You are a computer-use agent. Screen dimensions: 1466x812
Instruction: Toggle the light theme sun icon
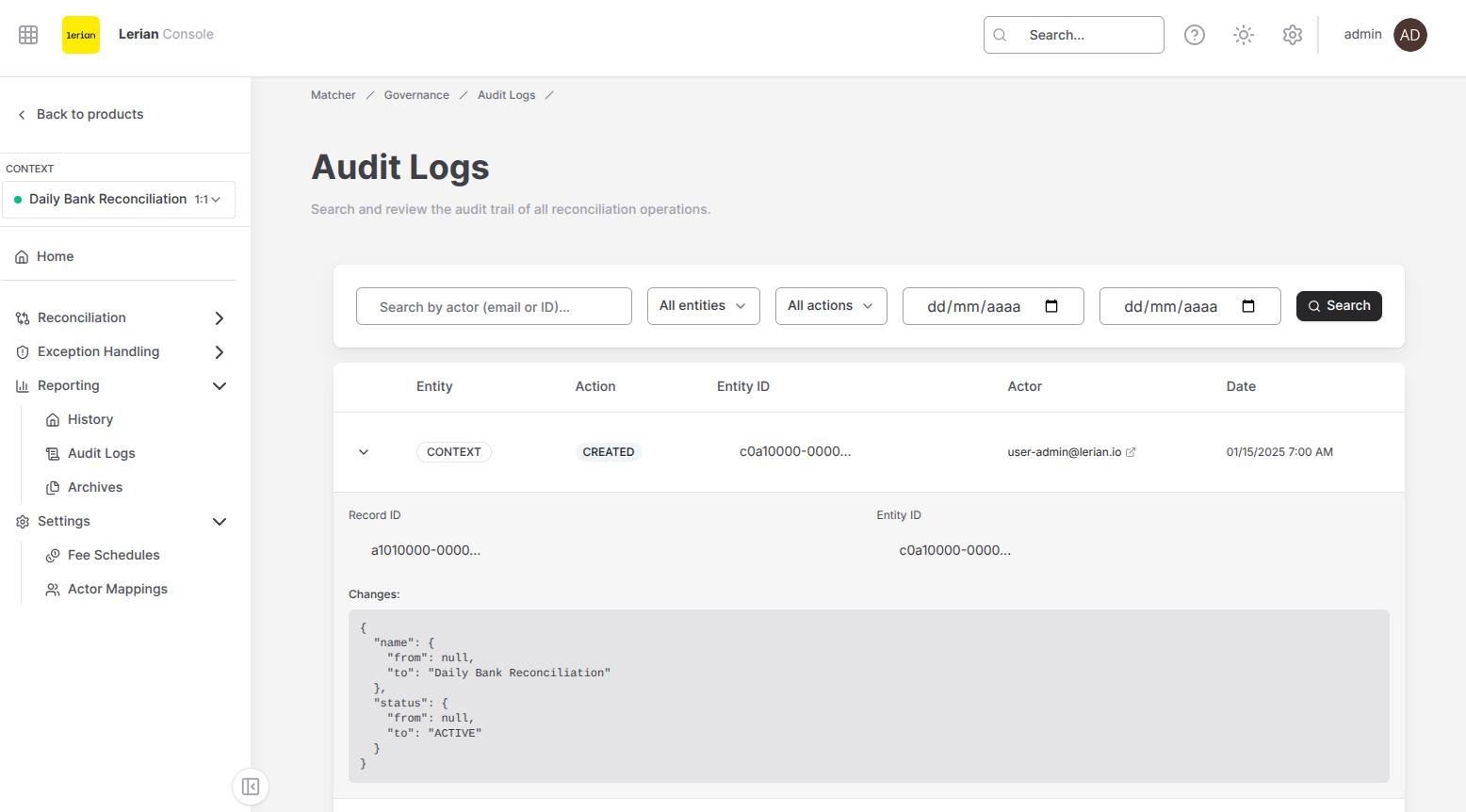[x=1244, y=35]
